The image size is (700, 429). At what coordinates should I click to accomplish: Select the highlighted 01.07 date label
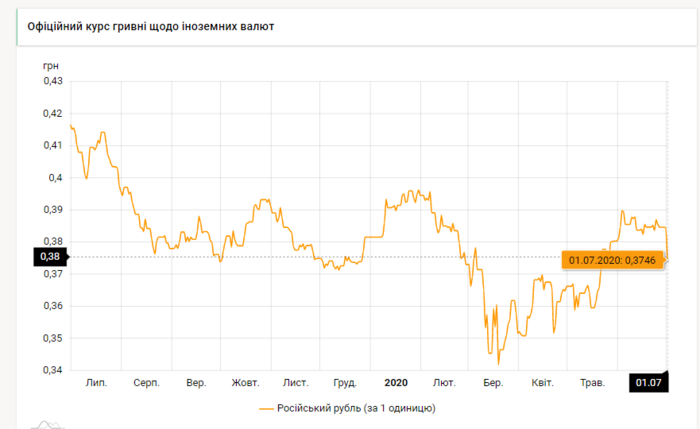click(648, 382)
